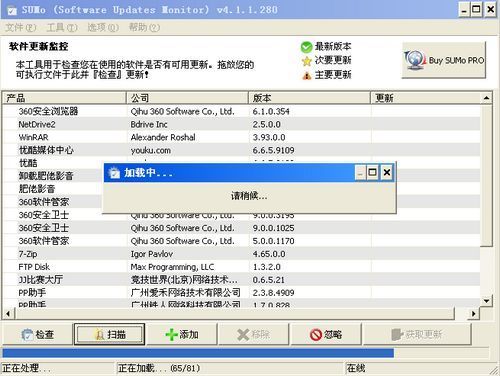Click the vertical scrollbar thumb

(486, 175)
